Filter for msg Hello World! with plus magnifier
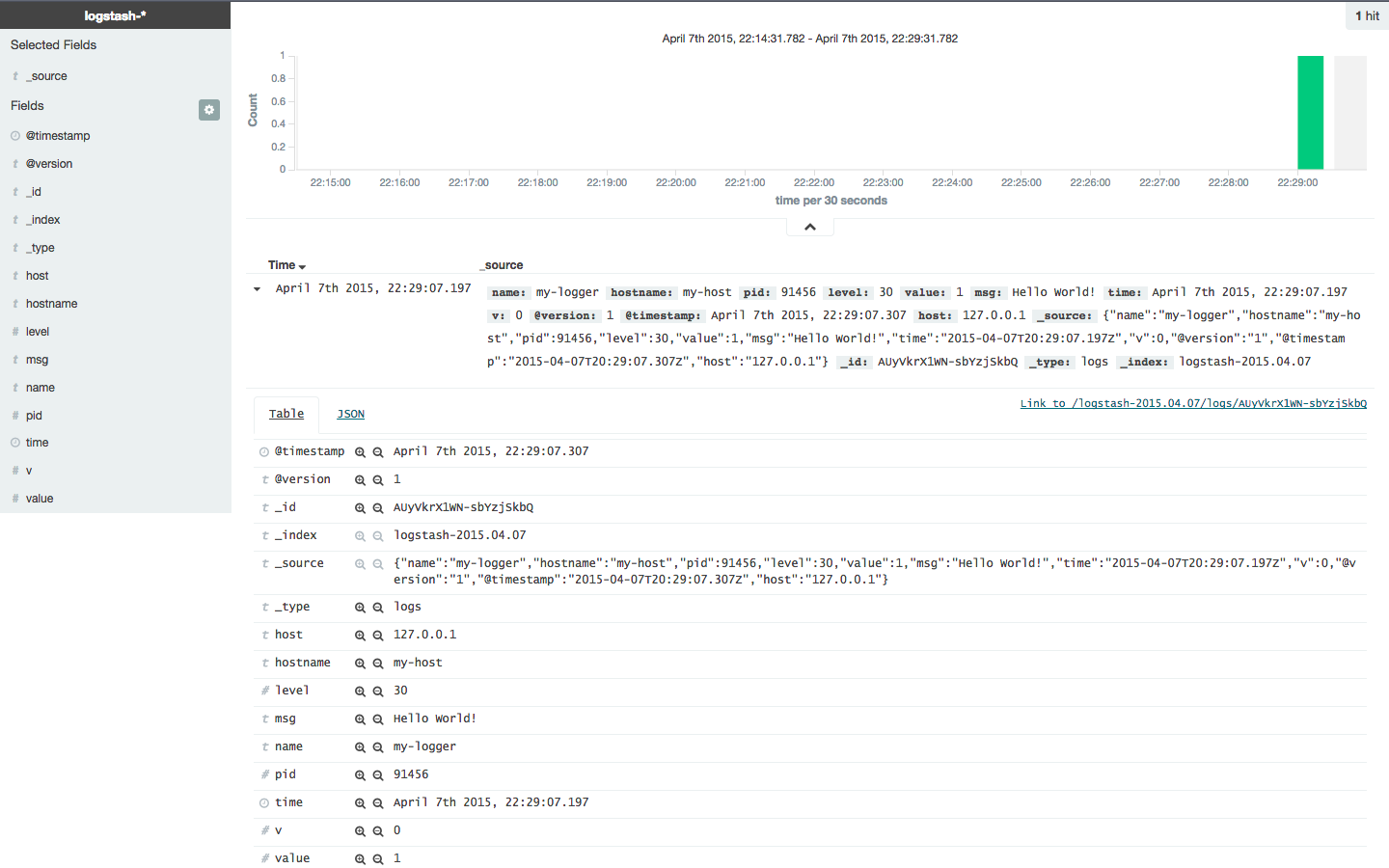Viewport: 1389px width, 868px height. pos(360,719)
